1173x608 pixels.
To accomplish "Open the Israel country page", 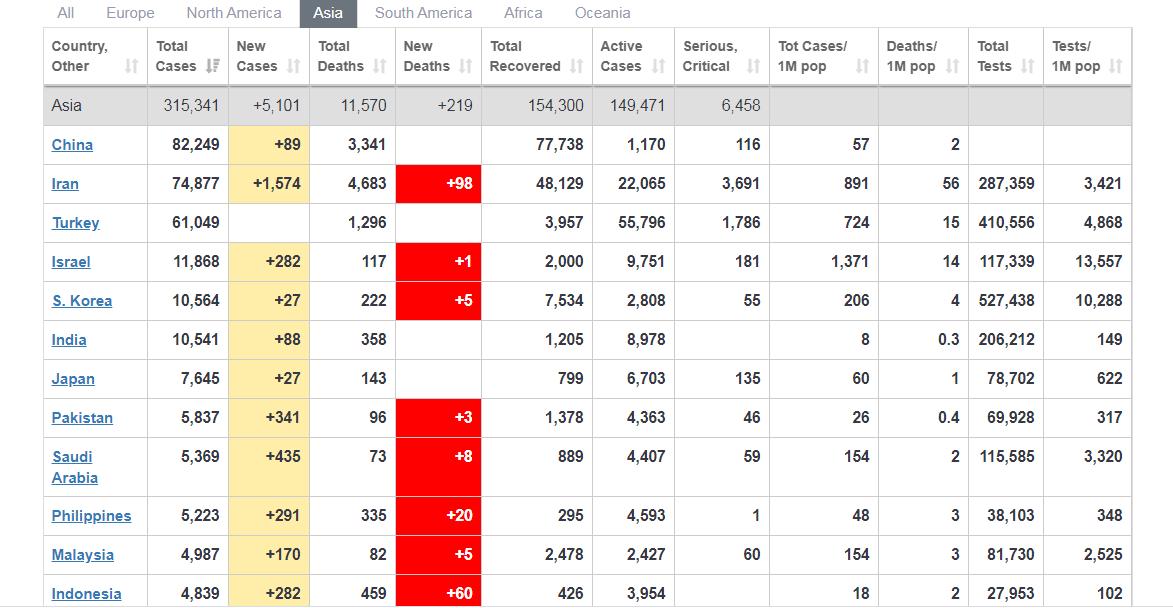I will [x=71, y=262].
